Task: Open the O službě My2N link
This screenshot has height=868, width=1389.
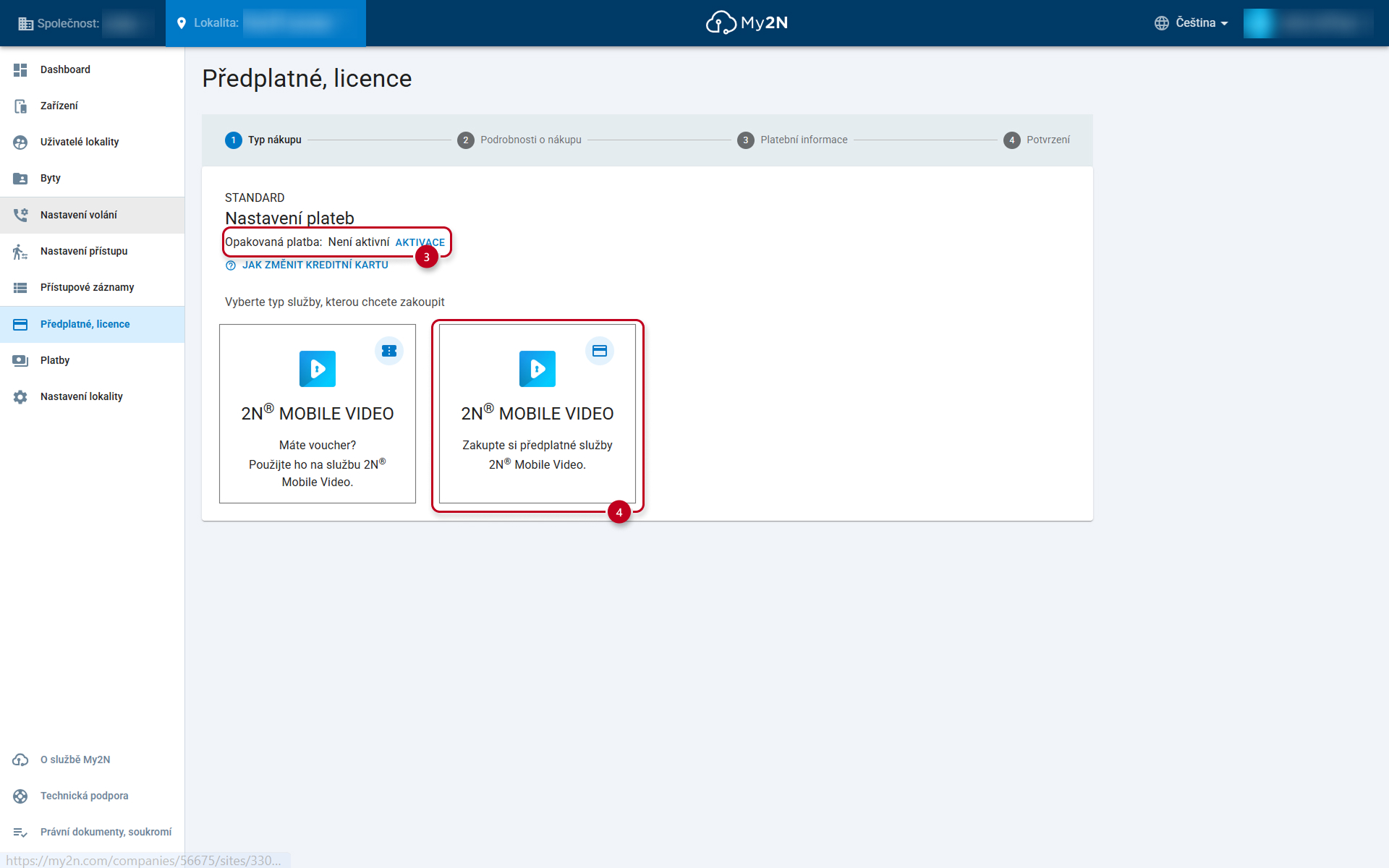Action: coord(93,759)
